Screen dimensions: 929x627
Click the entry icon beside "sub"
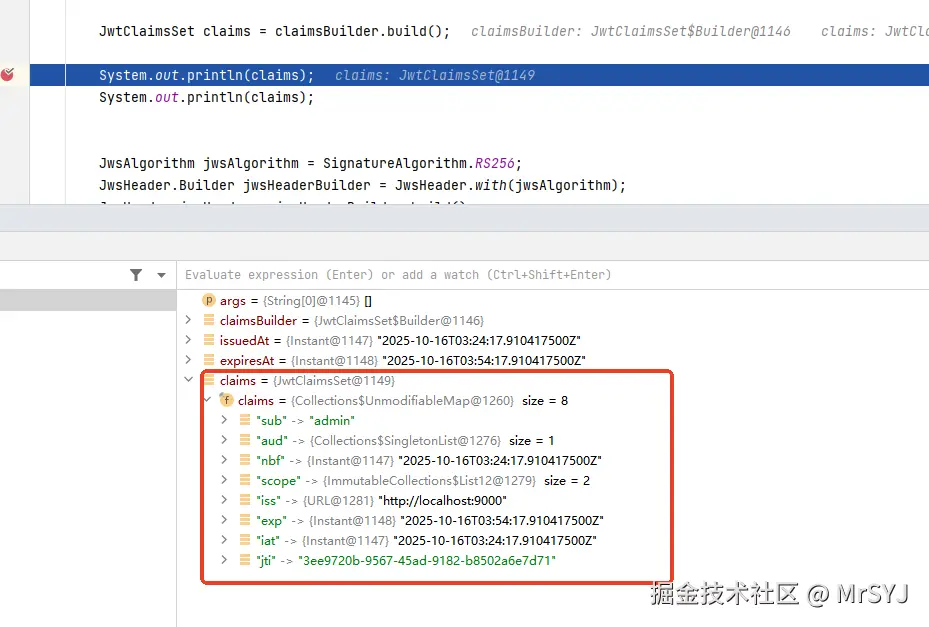click(245, 420)
